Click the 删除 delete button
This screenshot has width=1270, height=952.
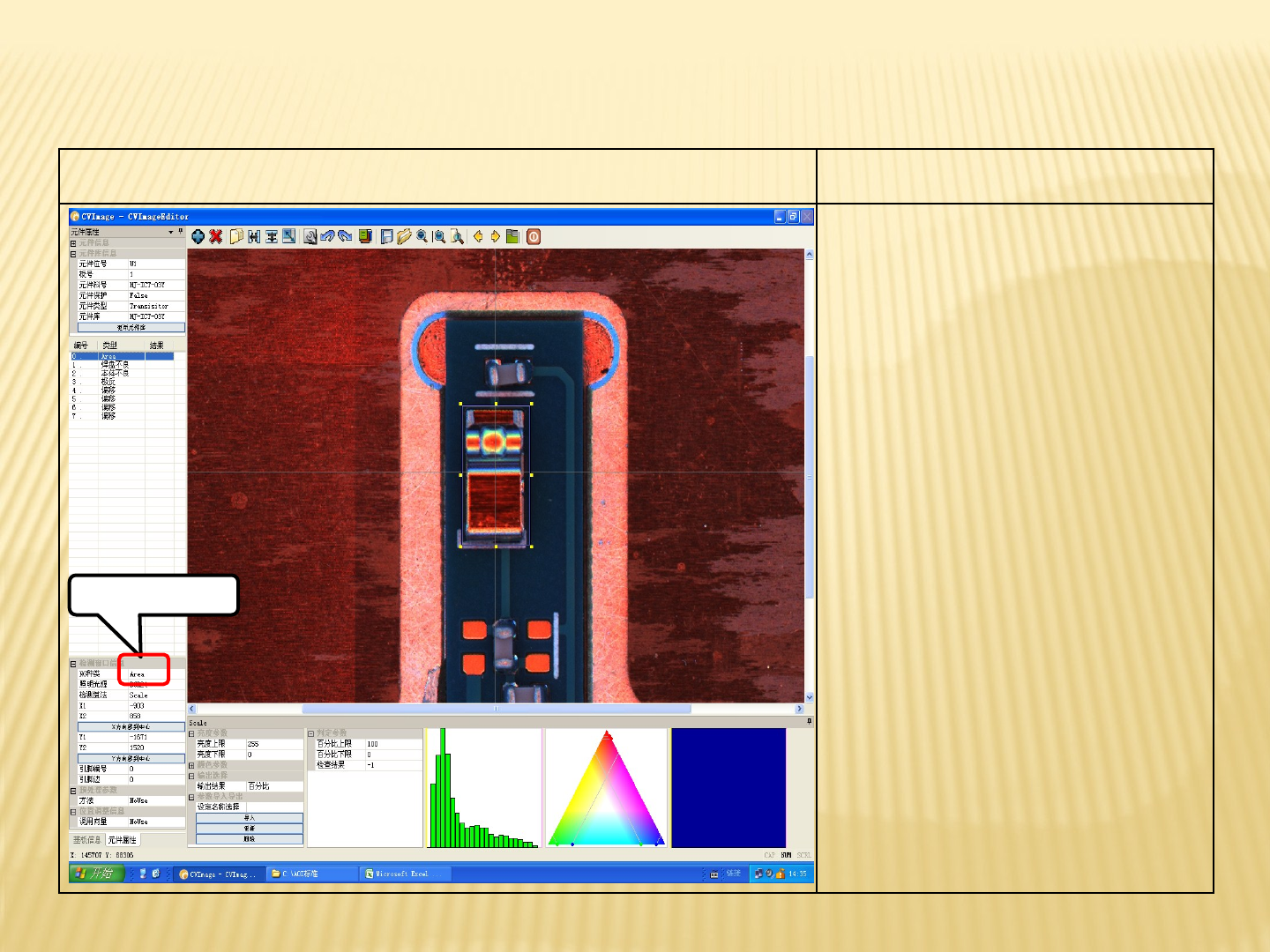point(250,839)
